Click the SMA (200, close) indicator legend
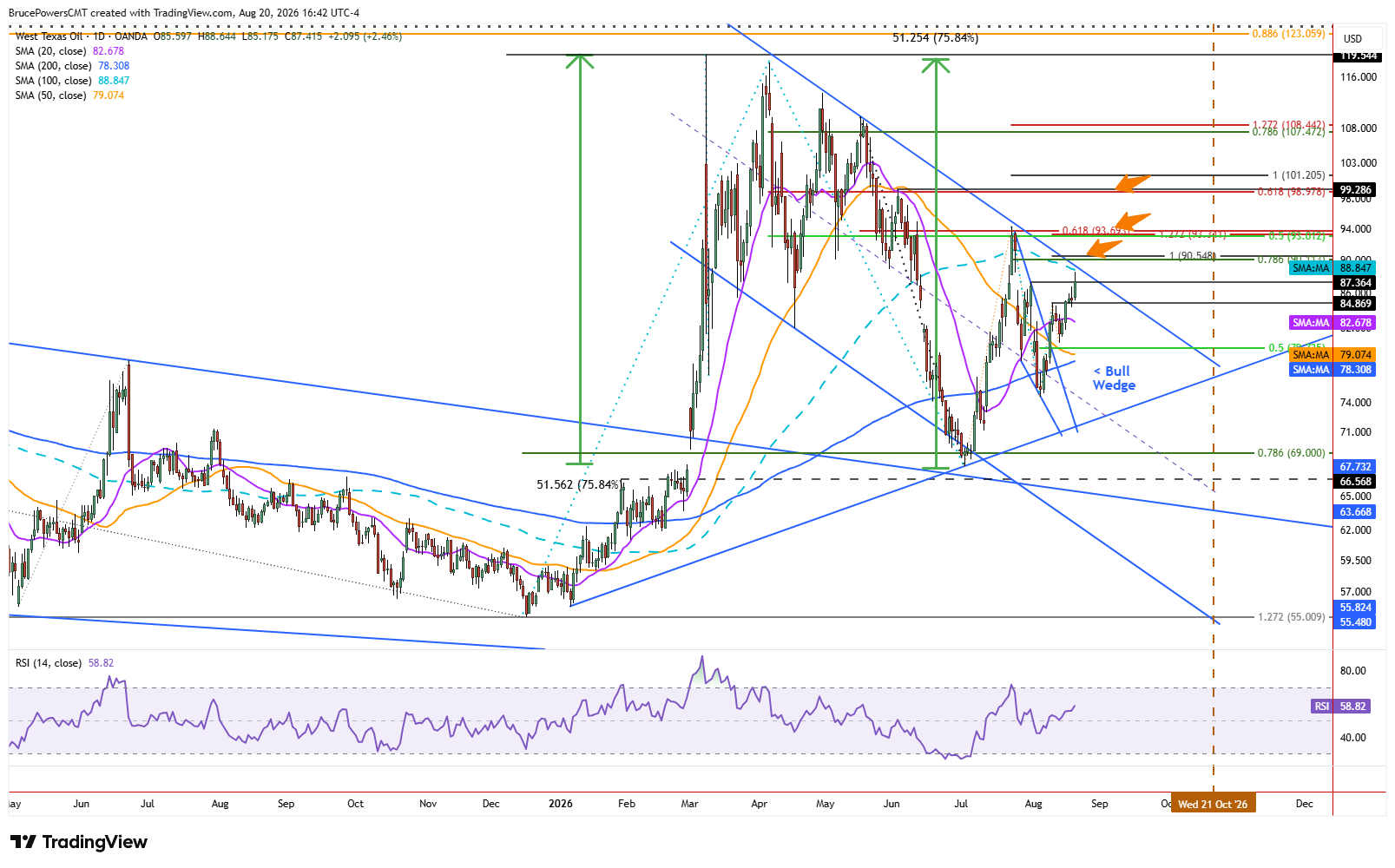 (x=72, y=66)
